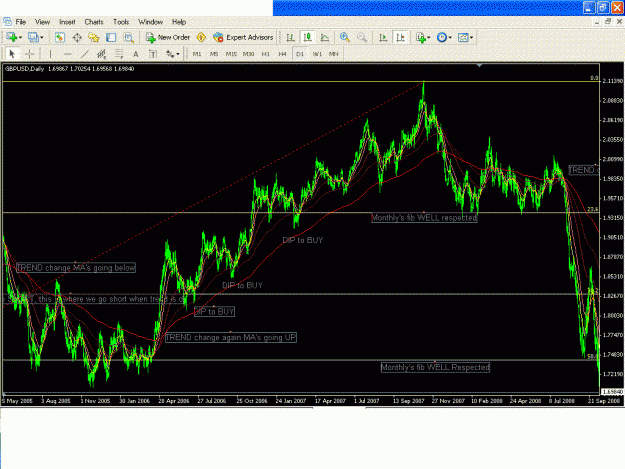Viewport: 625px width, 469px height.
Task: Show the Navigator panel folder-star icon
Action: point(94,37)
